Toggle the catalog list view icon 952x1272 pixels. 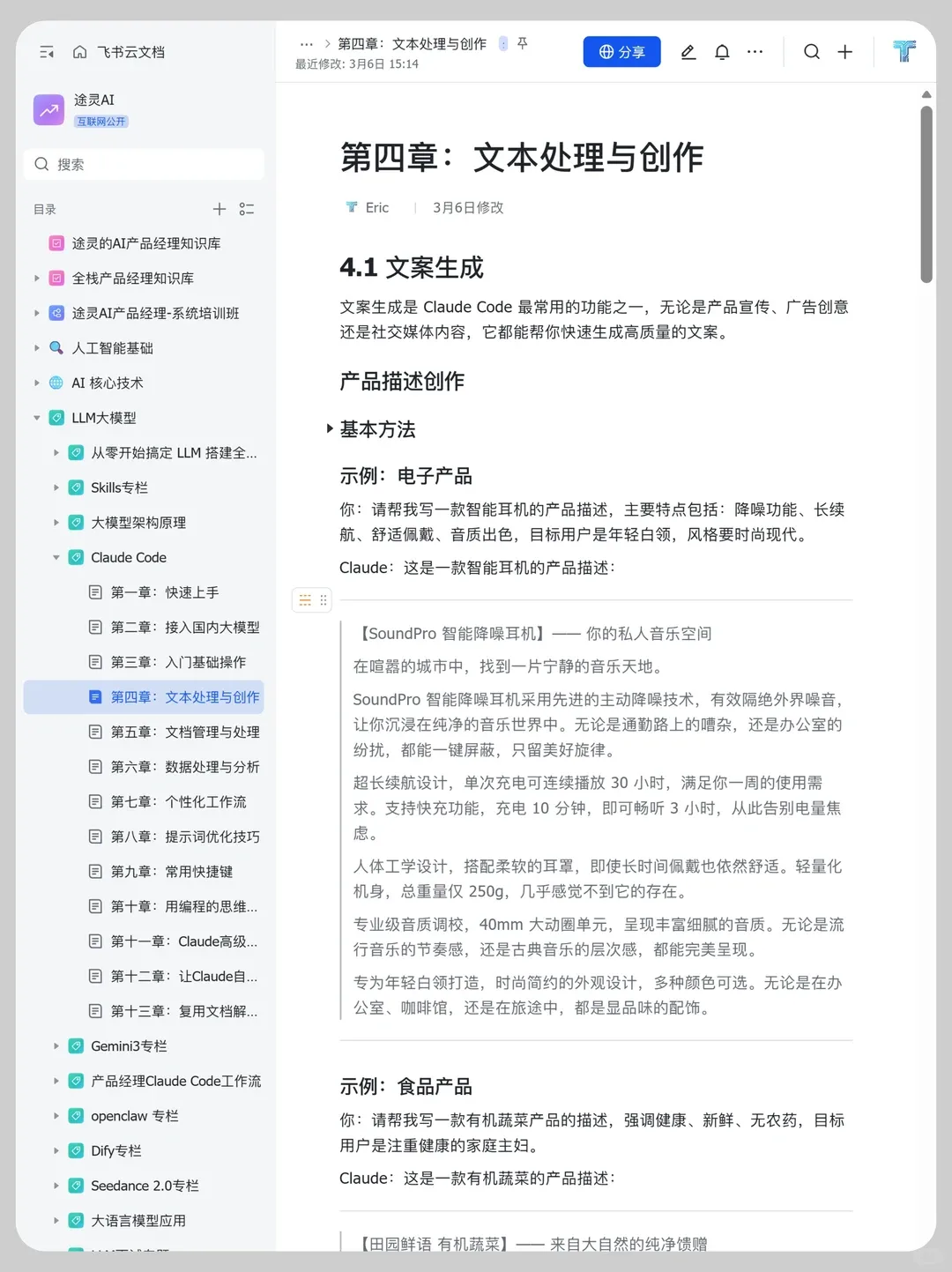(247, 209)
